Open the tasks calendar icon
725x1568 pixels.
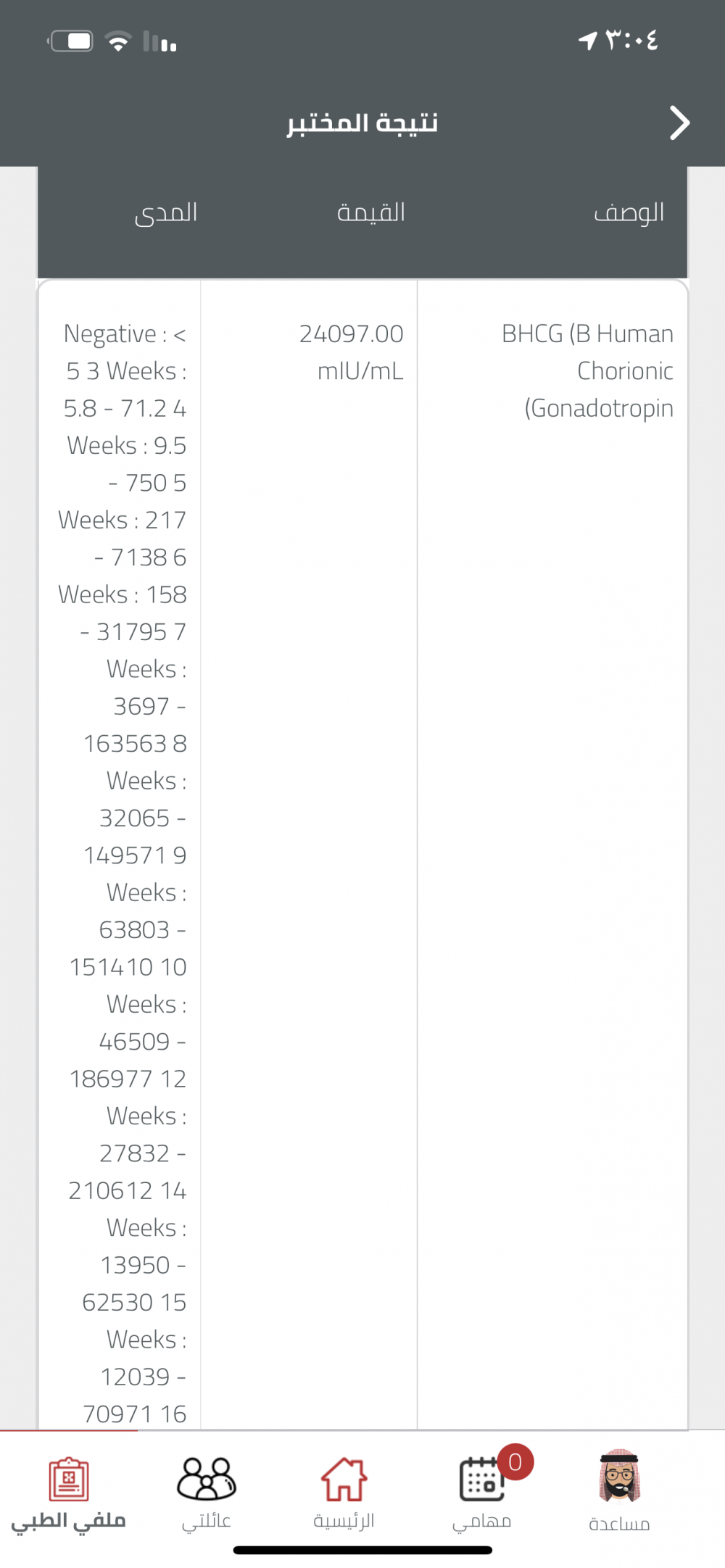pyautogui.click(x=481, y=1480)
